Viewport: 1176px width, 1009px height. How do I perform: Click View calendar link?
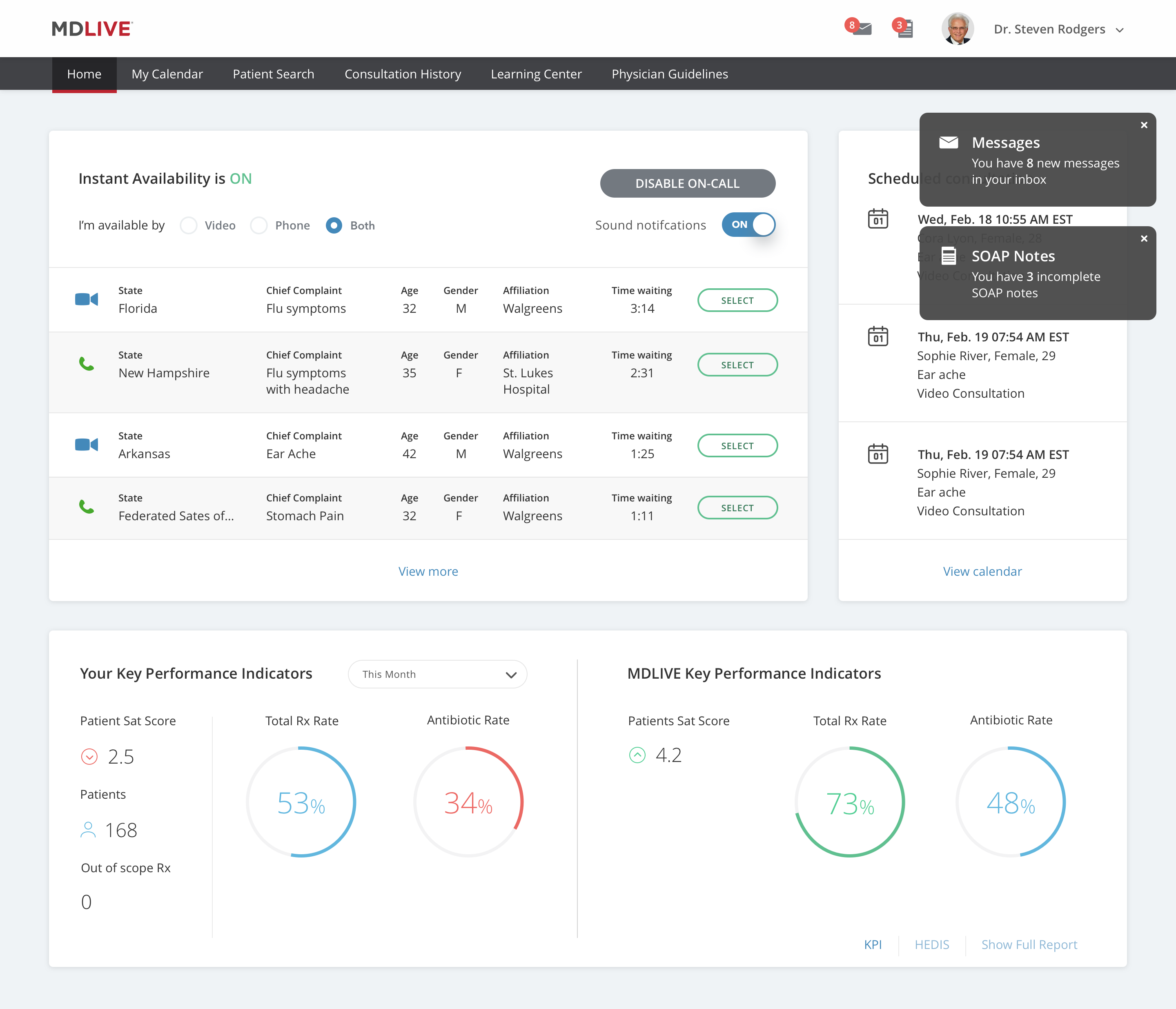(982, 571)
